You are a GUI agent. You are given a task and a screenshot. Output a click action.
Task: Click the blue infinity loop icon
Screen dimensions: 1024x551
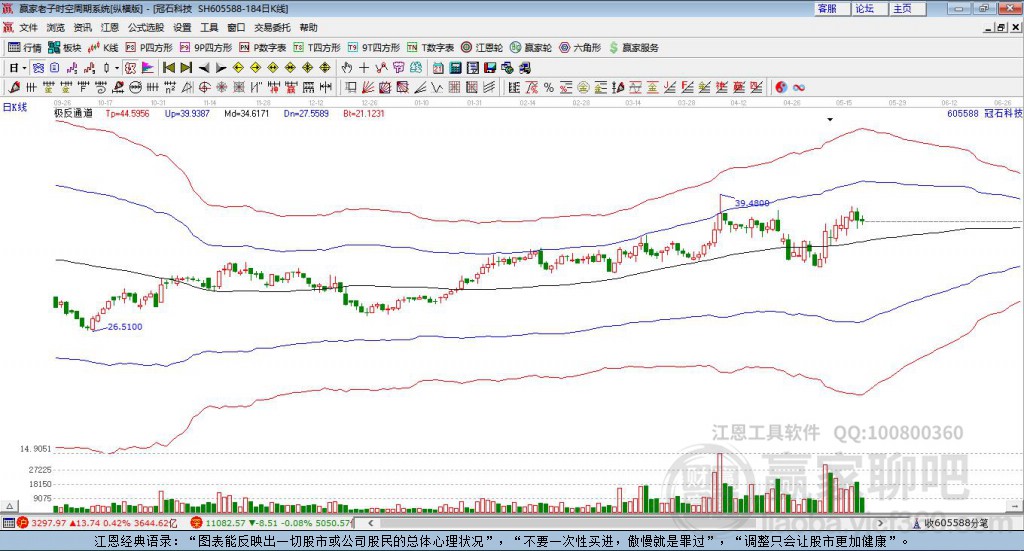click(799, 87)
